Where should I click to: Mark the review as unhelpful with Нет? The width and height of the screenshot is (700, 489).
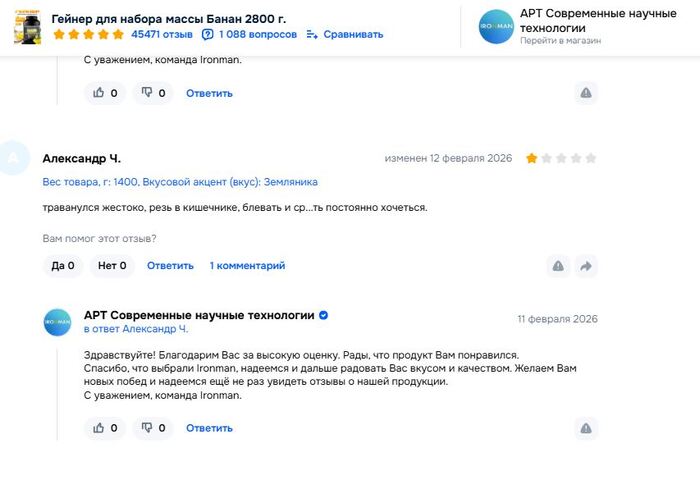tap(111, 266)
